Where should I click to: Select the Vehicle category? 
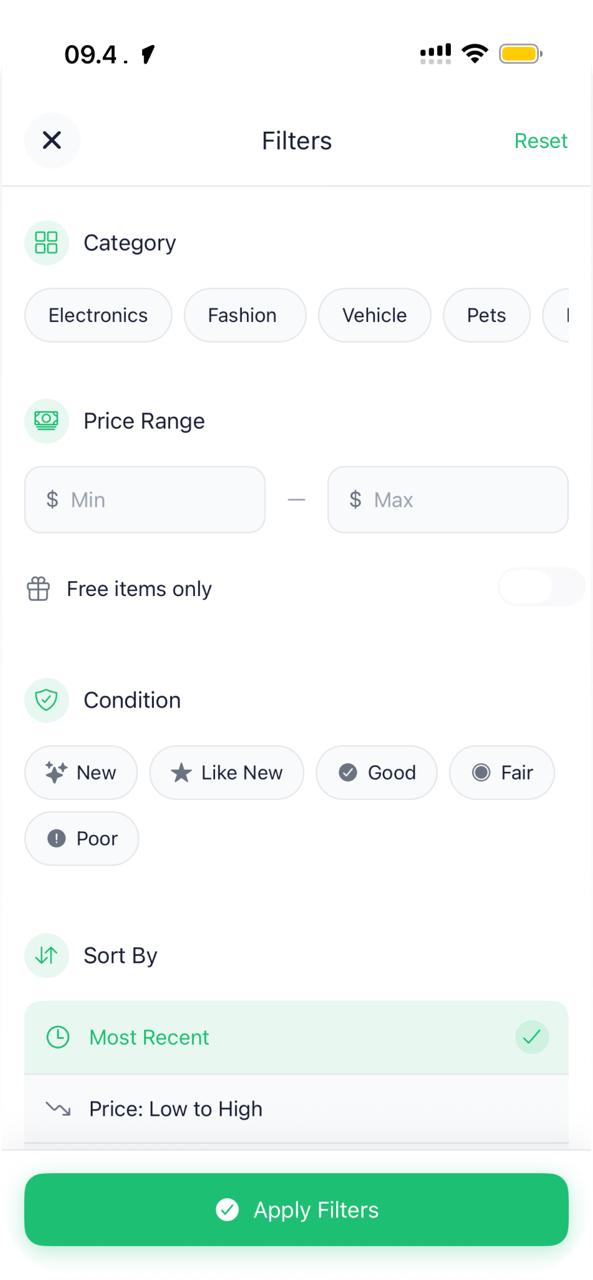pos(374,315)
